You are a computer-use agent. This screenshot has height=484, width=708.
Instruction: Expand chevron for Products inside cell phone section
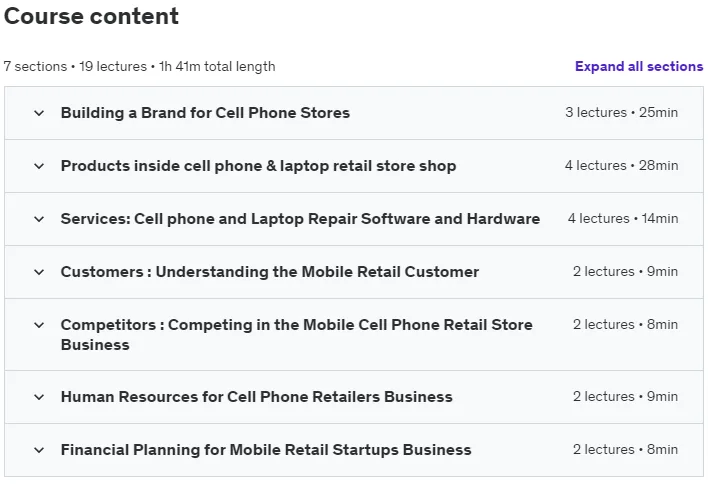pyautogui.click(x=39, y=166)
